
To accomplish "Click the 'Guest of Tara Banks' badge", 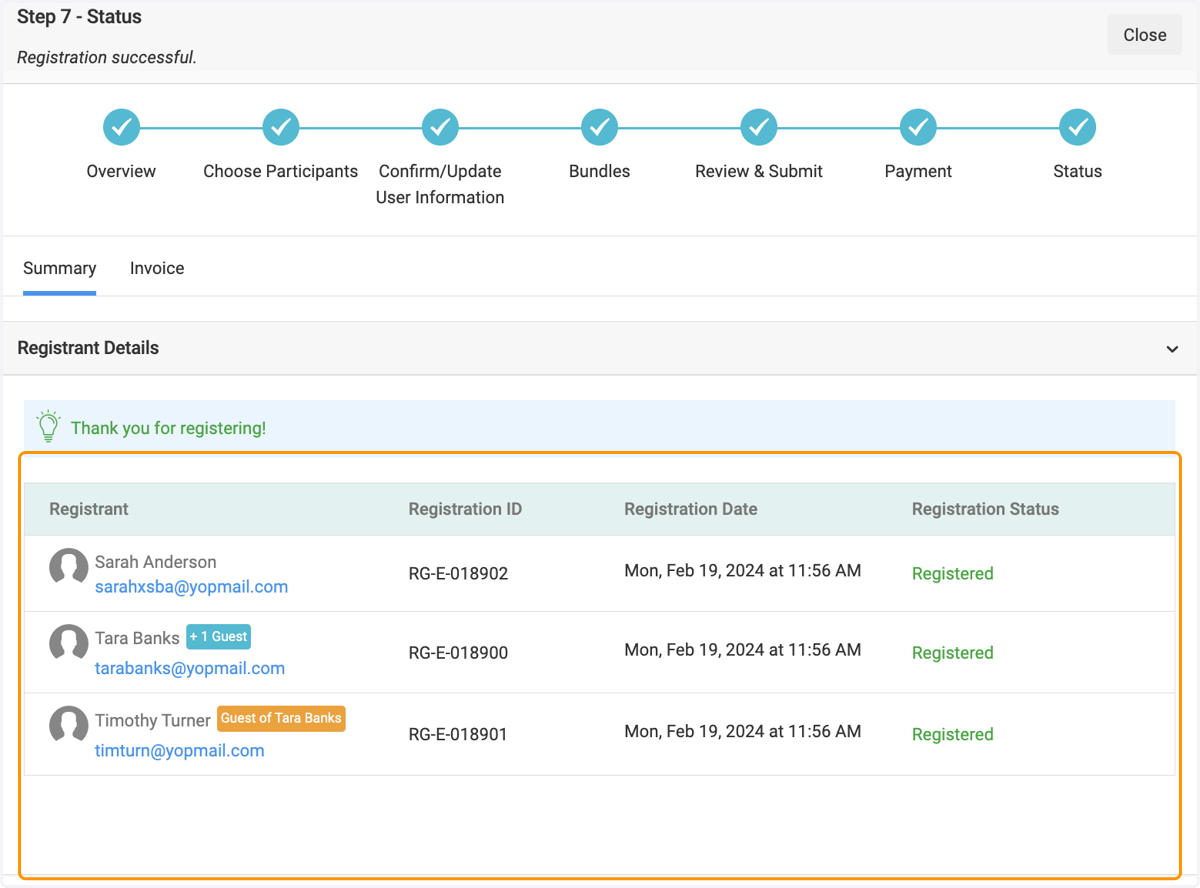I will tap(281, 718).
